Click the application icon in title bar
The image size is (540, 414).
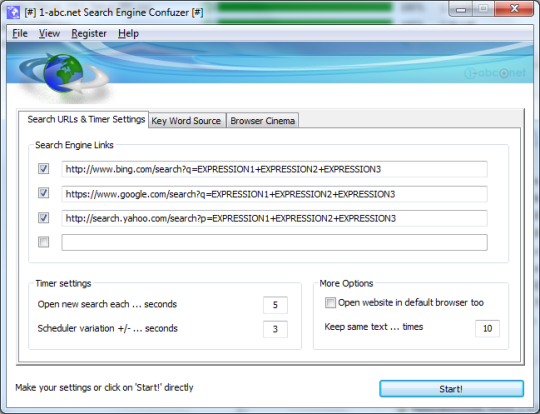coord(13,12)
